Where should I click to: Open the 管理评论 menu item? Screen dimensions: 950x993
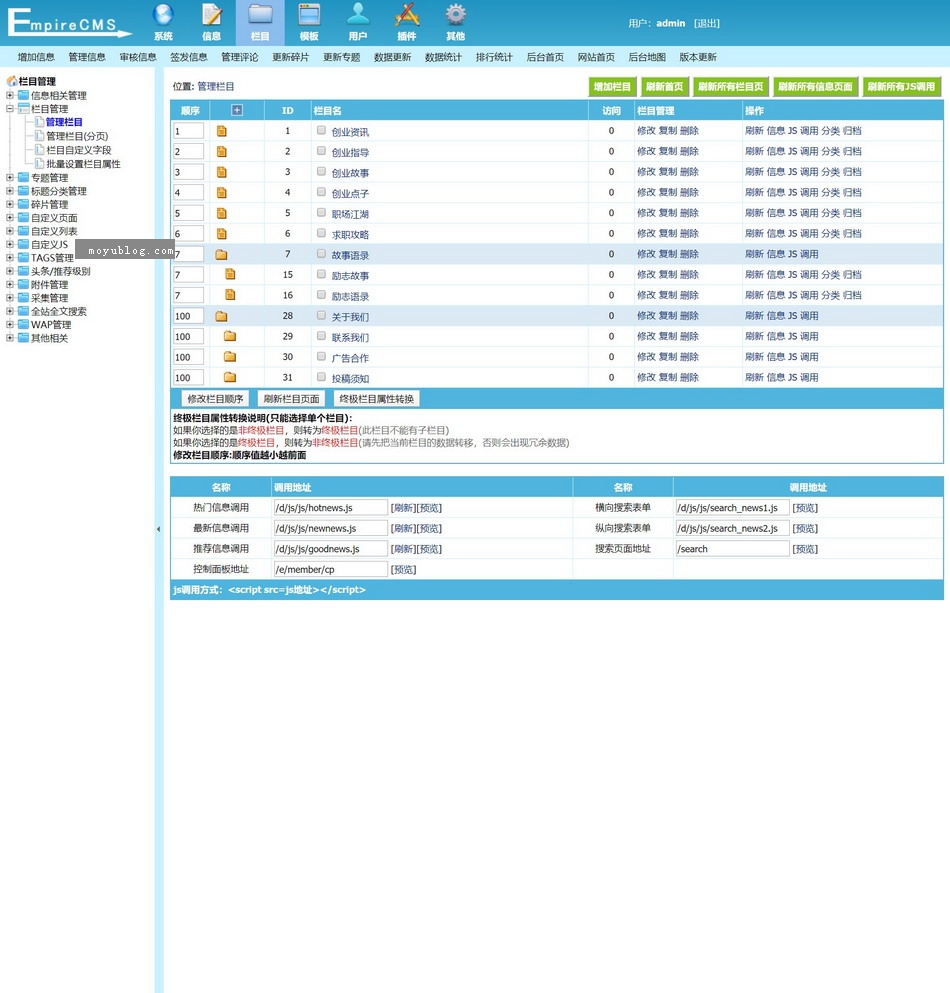[x=239, y=57]
